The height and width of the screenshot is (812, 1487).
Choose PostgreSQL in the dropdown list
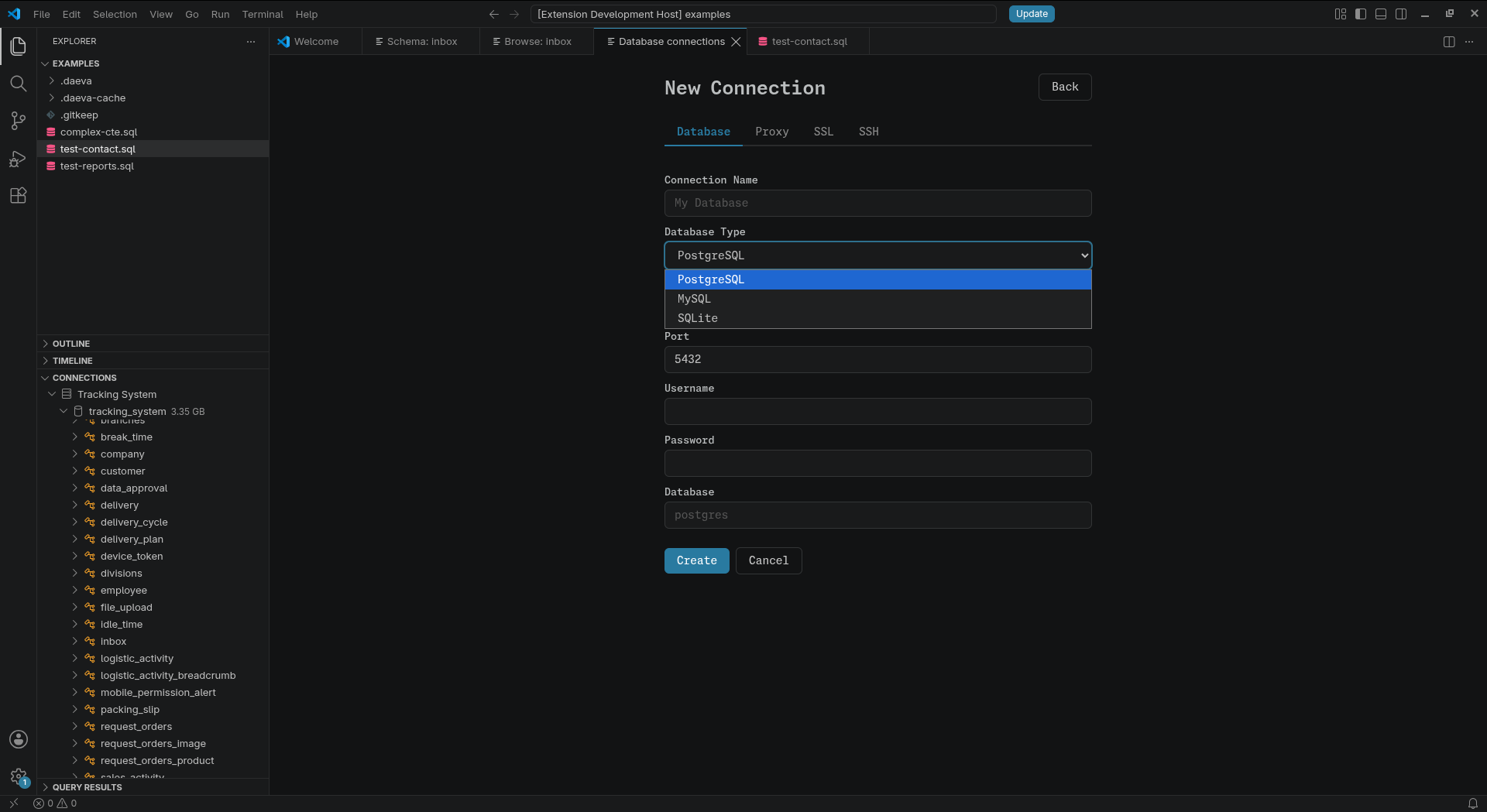(877, 279)
